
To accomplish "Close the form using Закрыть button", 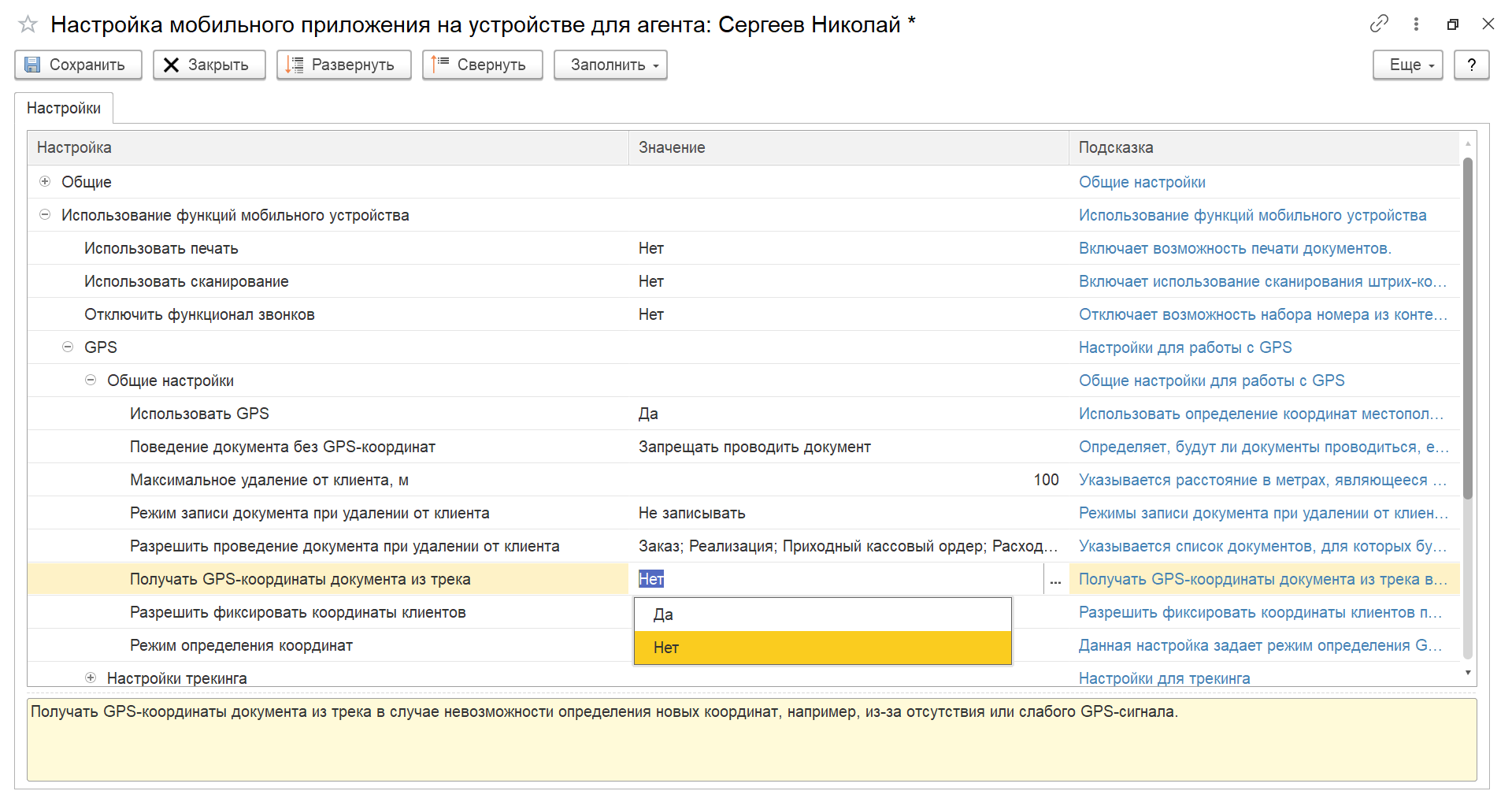I will coord(209,65).
